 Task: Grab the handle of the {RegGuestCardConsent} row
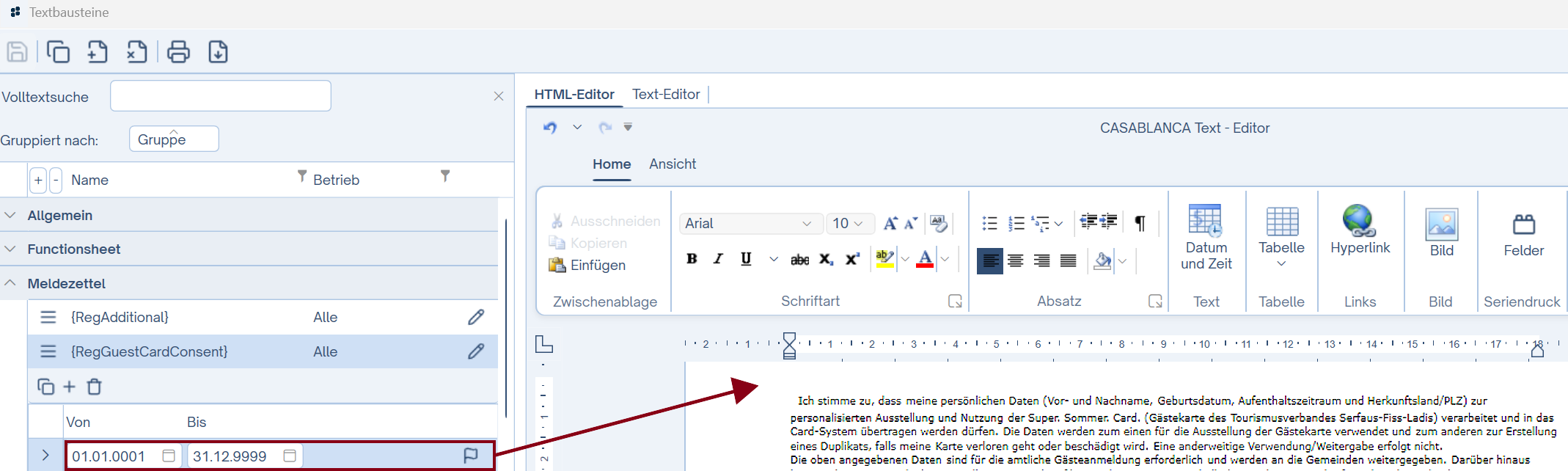48,351
